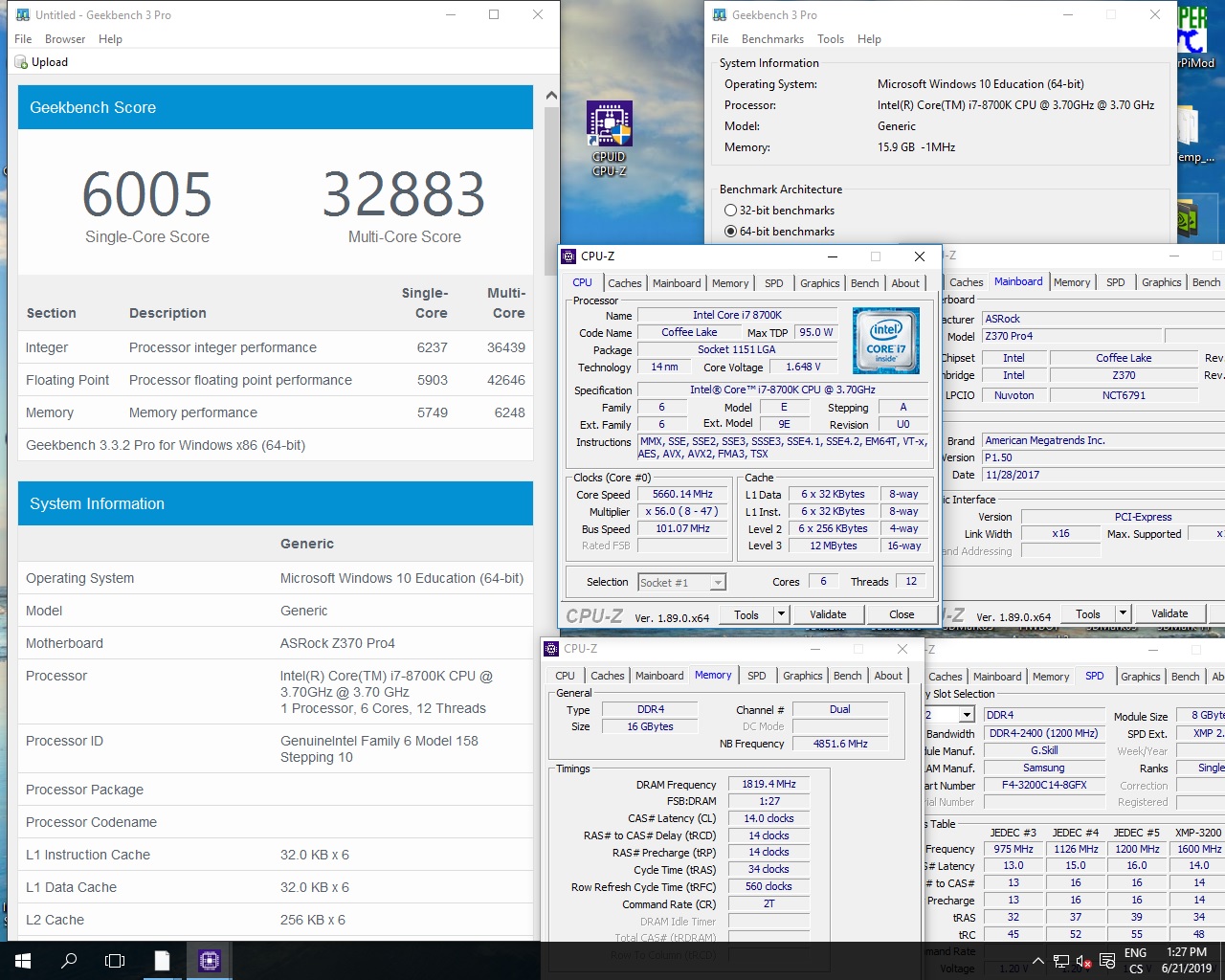Click the Integer multi-core score 36439
This screenshot has width=1225, height=980.
click(x=506, y=347)
